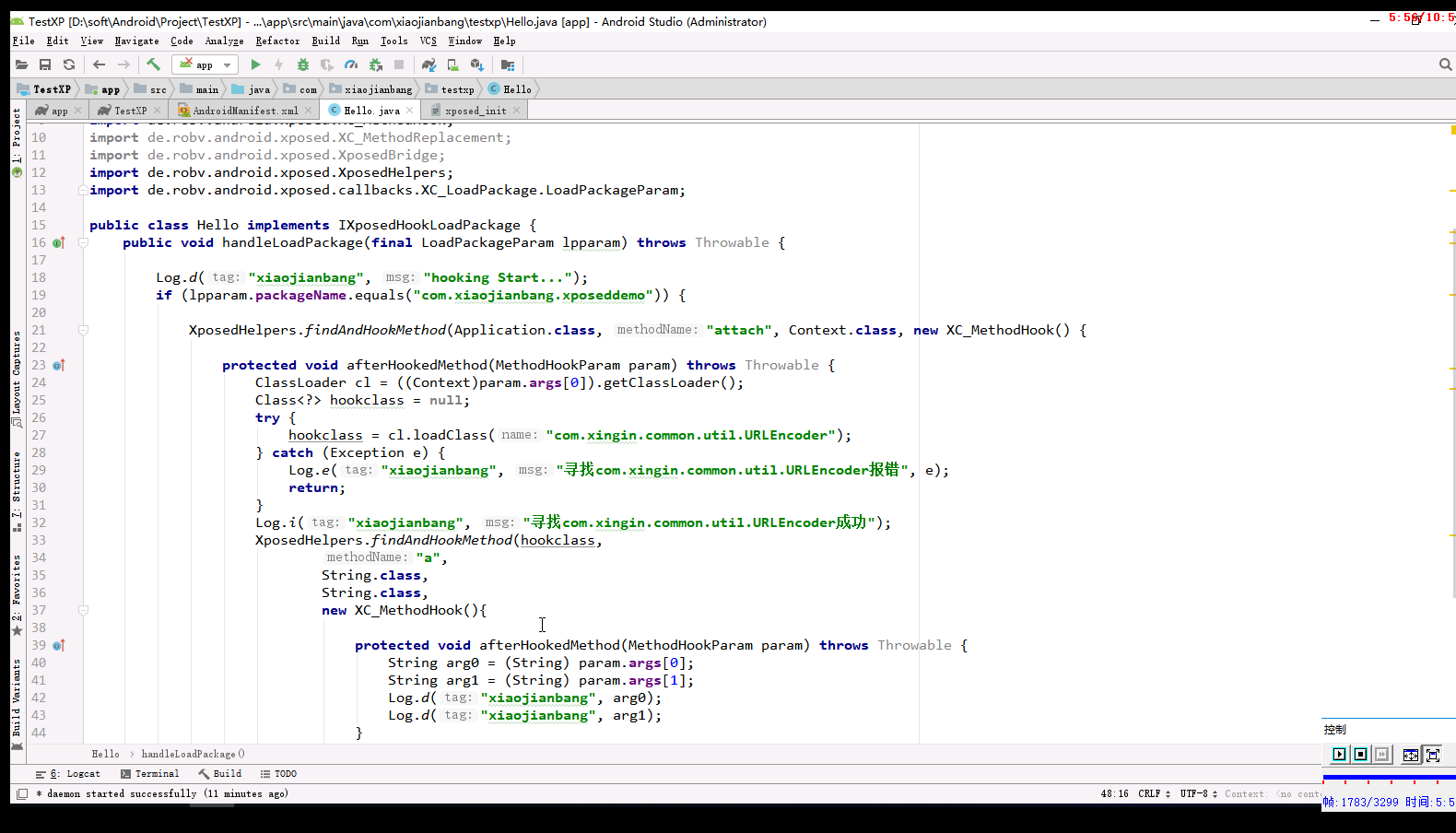Screen dimensions: 1456x833
Task: Collapse the XC_MethodHook block at line 37
Action: click(x=83, y=610)
